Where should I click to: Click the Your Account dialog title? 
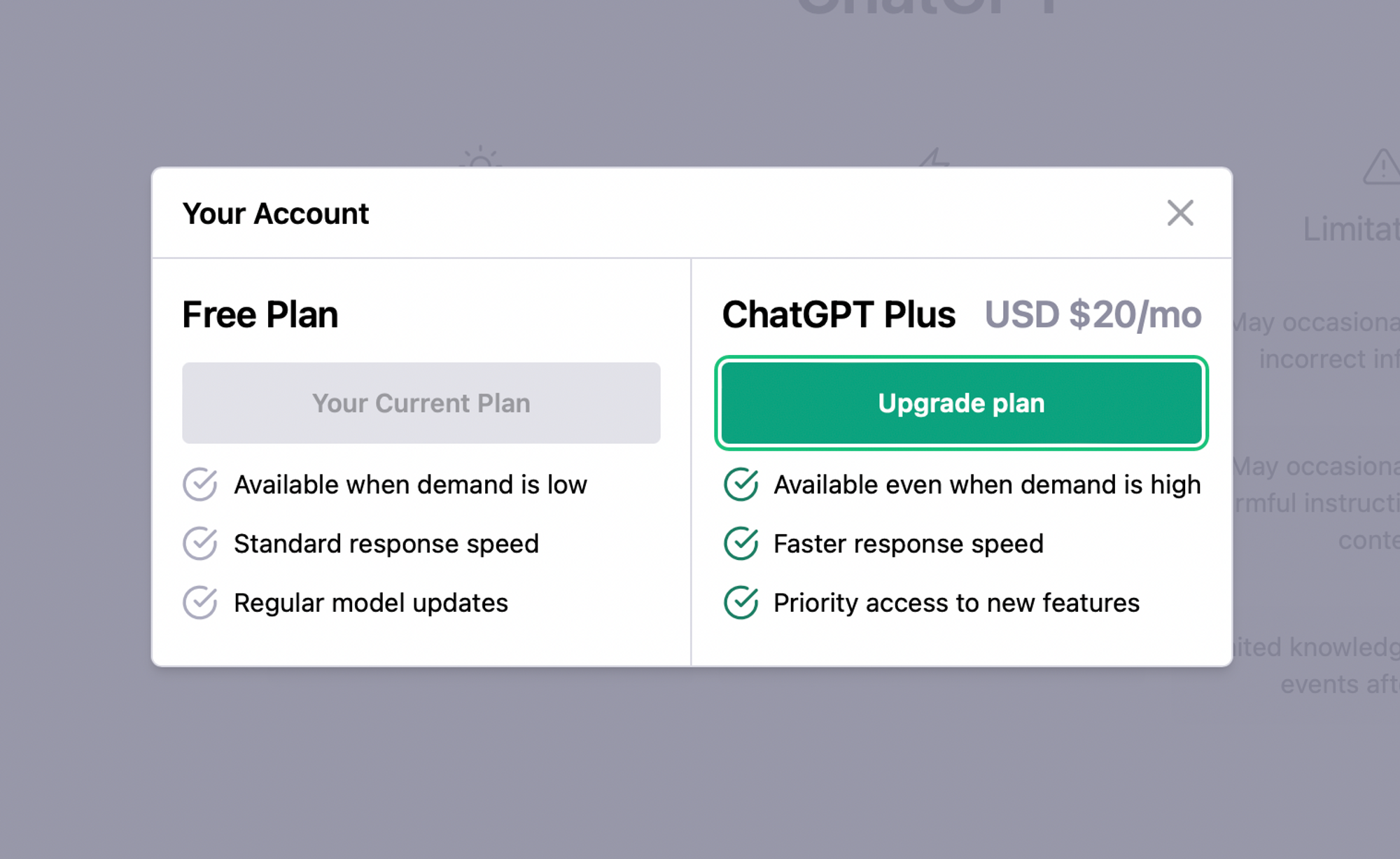click(276, 214)
